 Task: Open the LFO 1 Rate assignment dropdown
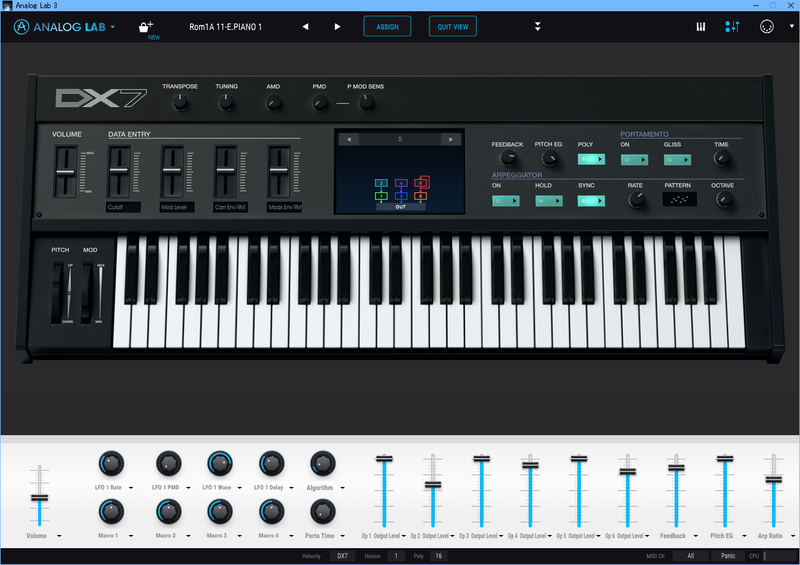(131, 488)
